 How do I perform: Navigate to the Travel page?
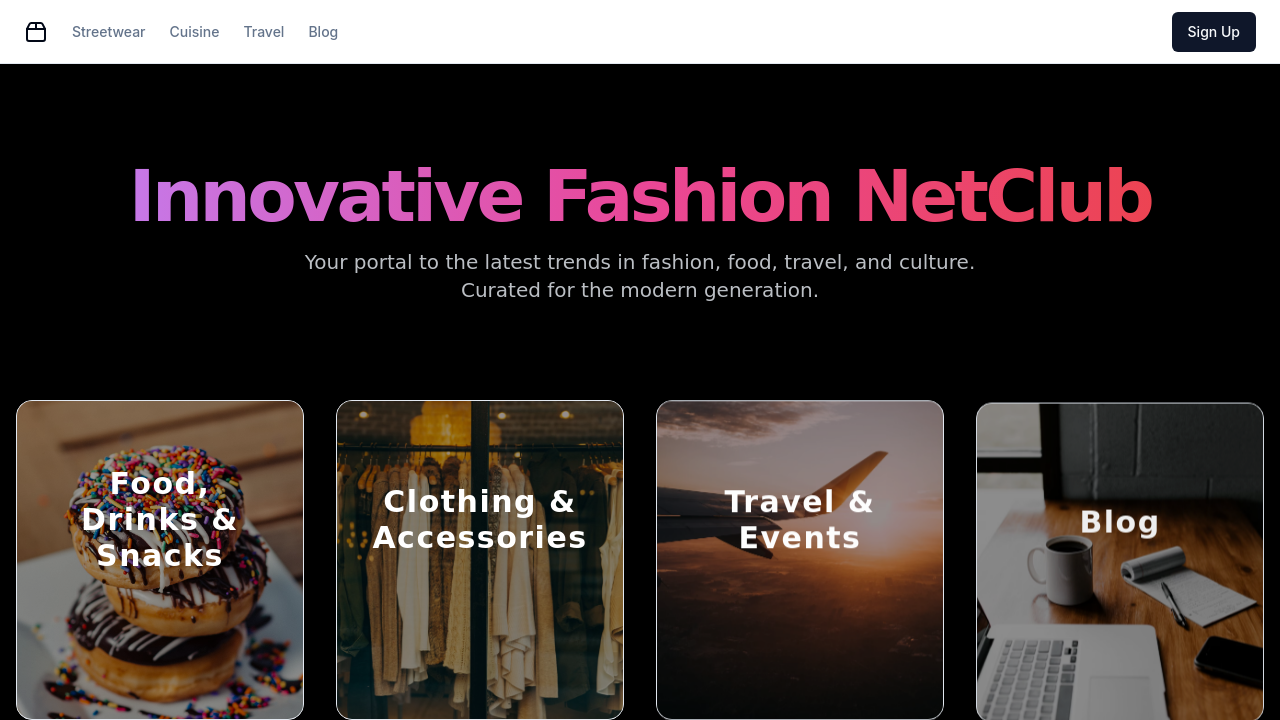click(x=264, y=31)
